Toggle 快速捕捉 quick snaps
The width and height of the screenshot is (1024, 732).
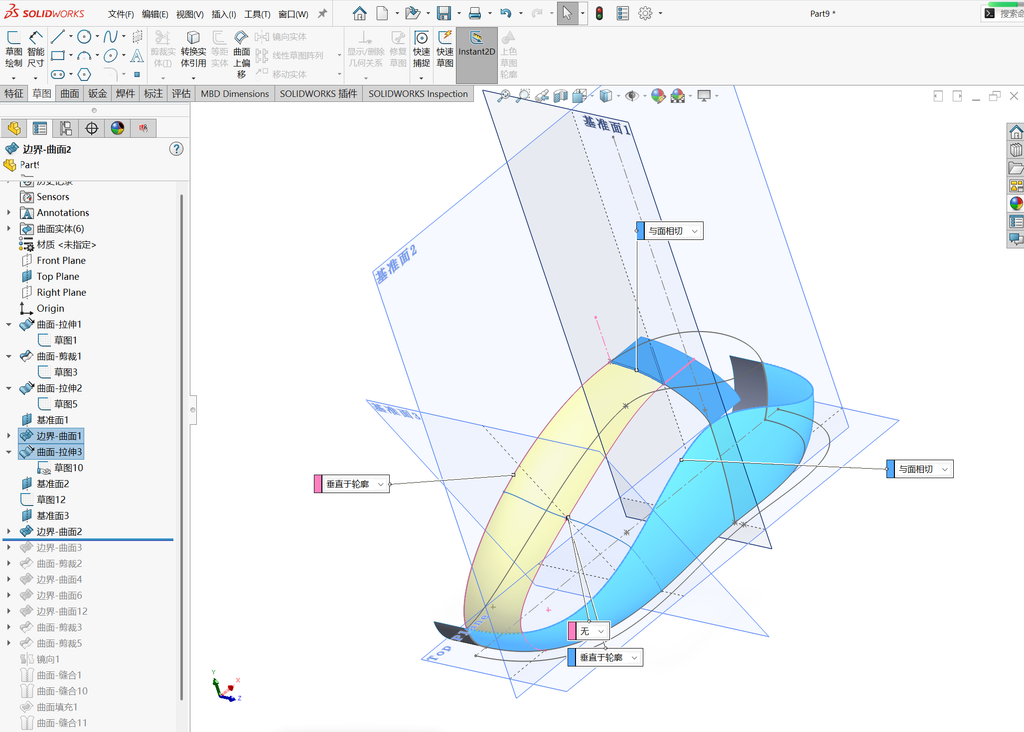(422, 49)
